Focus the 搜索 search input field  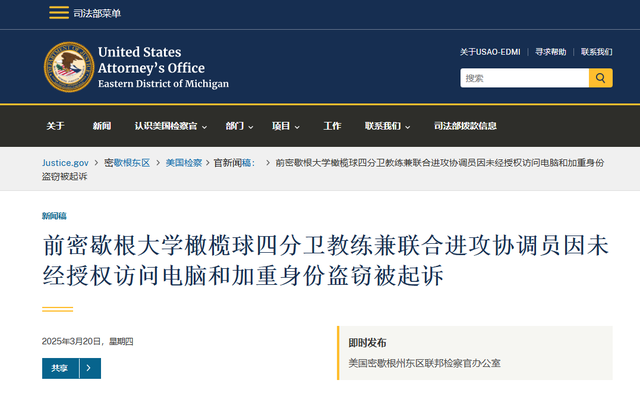pos(524,78)
